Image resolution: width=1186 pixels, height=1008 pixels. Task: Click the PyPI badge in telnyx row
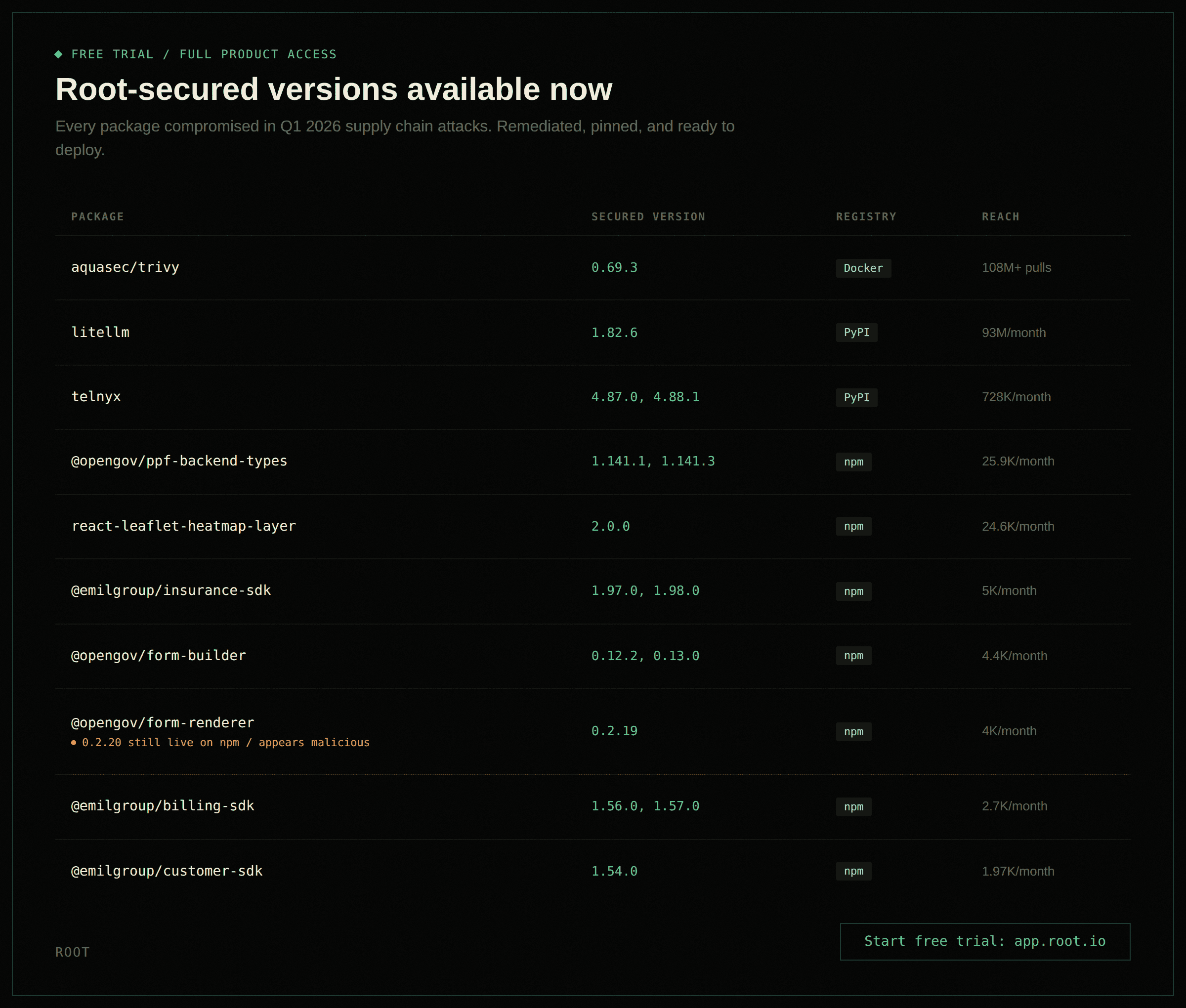(856, 397)
